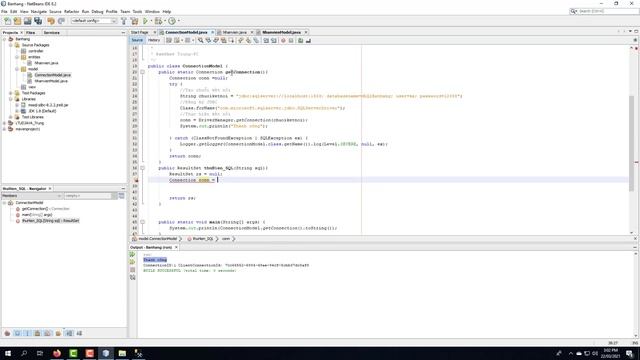This screenshot has height=360, width=640.
Task: Open the Tools menu
Action: (x=138, y=11)
